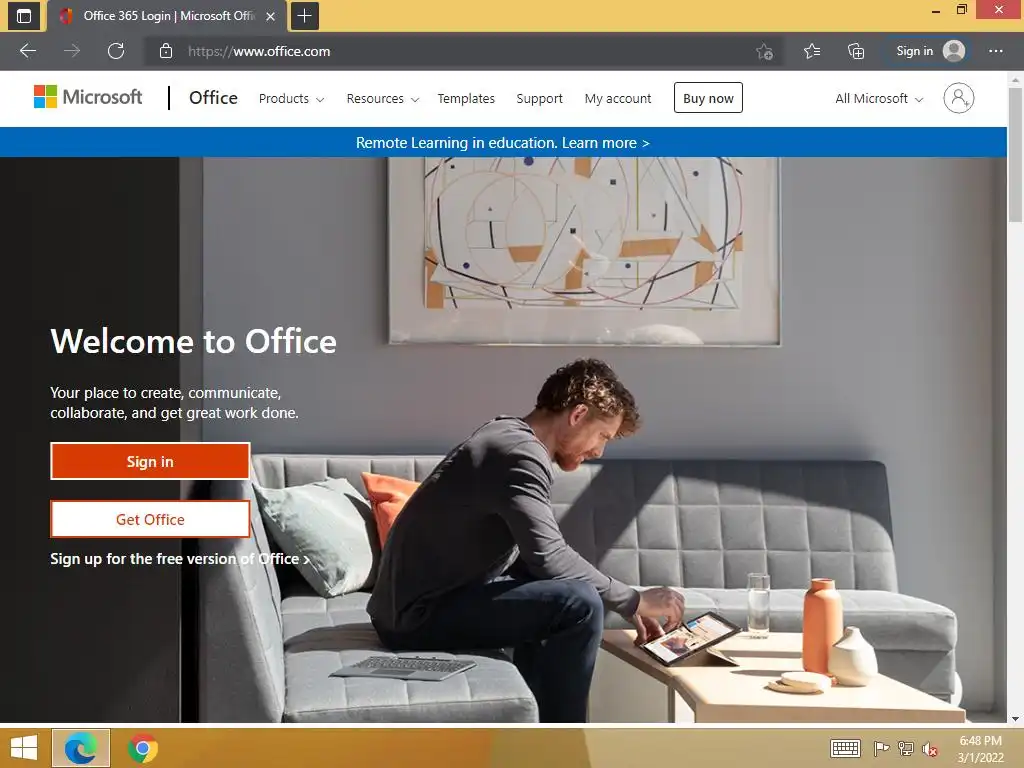Image resolution: width=1024 pixels, height=768 pixels.
Task: Click the Remote Learning Learn more banner
Action: pyautogui.click(x=503, y=142)
